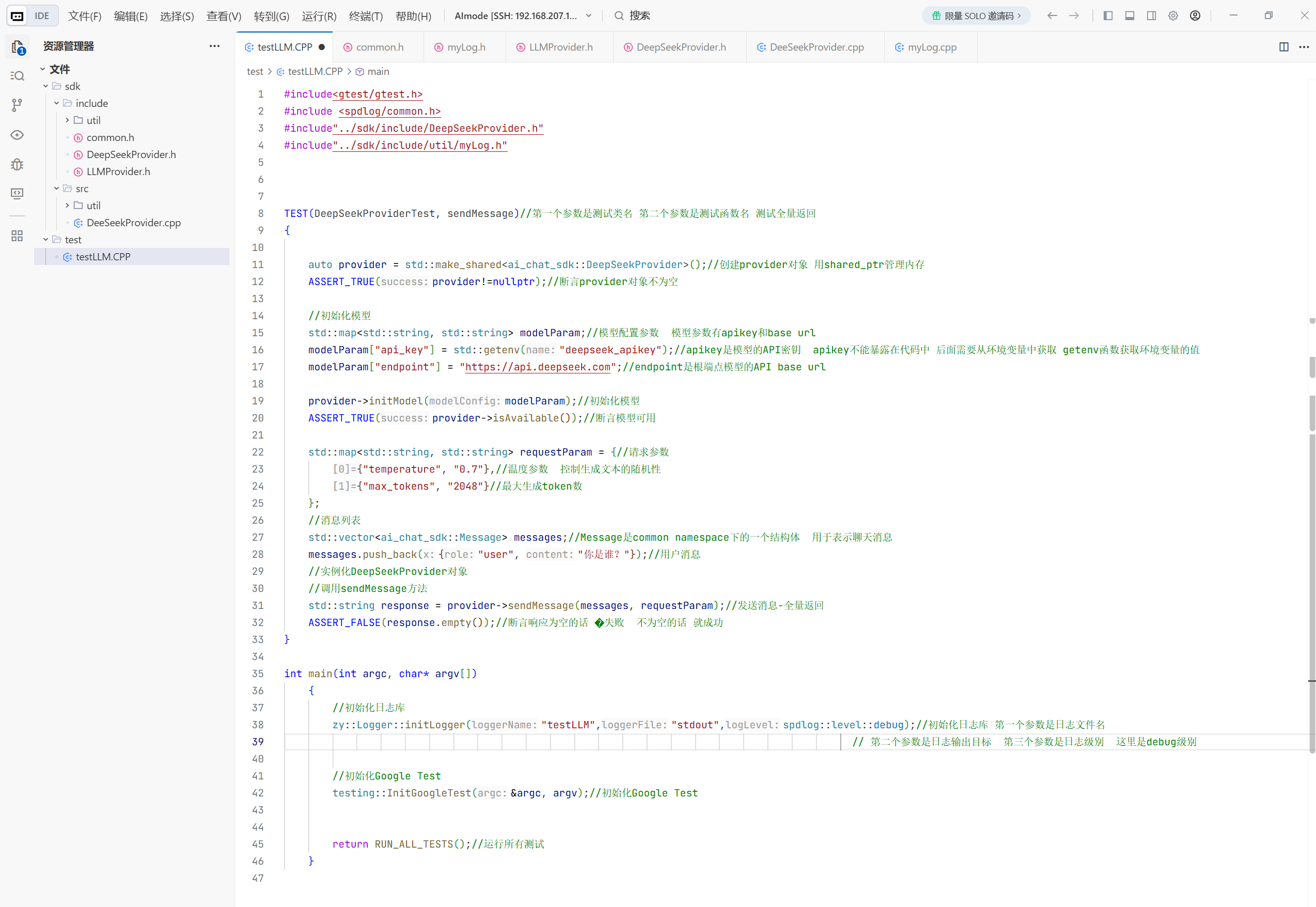Collapse the include folder
This screenshot has width=1316, height=907.
pos(57,103)
